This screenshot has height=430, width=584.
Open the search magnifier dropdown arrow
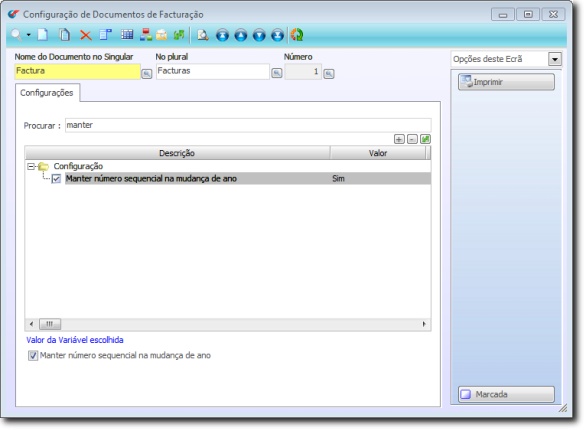coord(29,35)
